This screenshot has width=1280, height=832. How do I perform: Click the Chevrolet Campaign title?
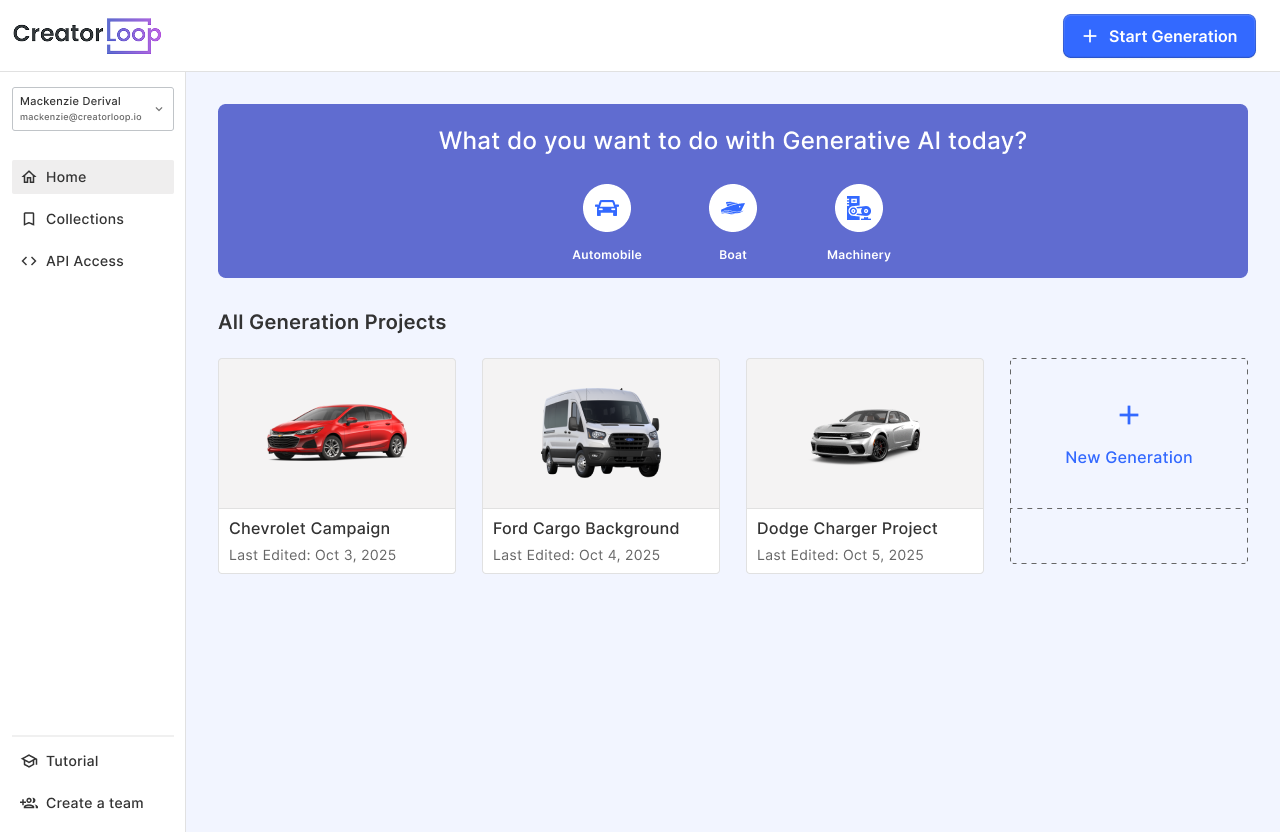coord(309,528)
